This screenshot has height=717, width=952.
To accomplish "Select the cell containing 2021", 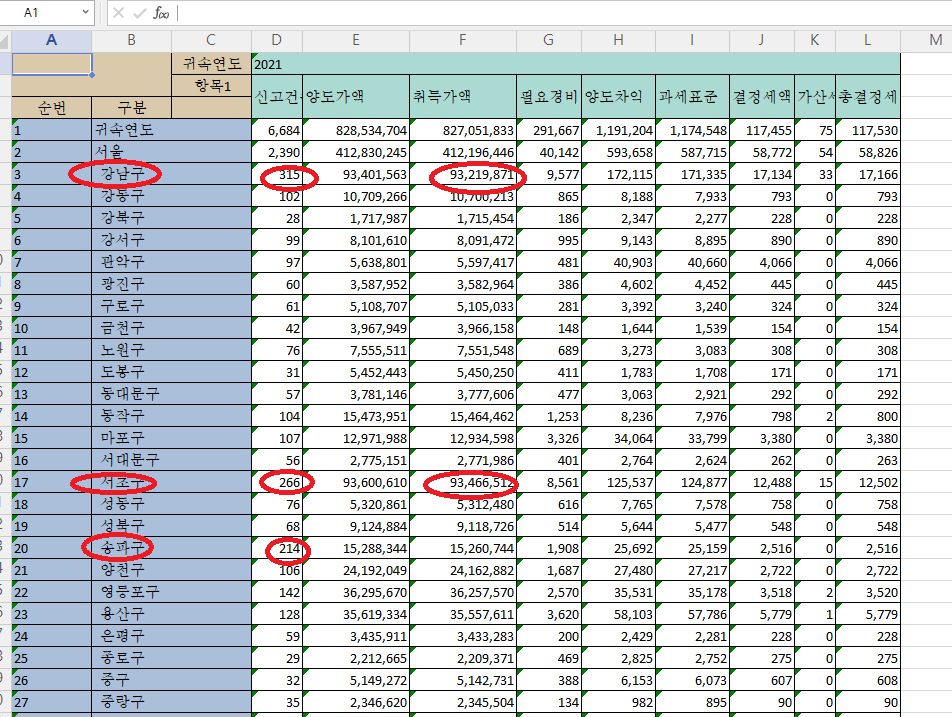I will (x=575, y=63).
